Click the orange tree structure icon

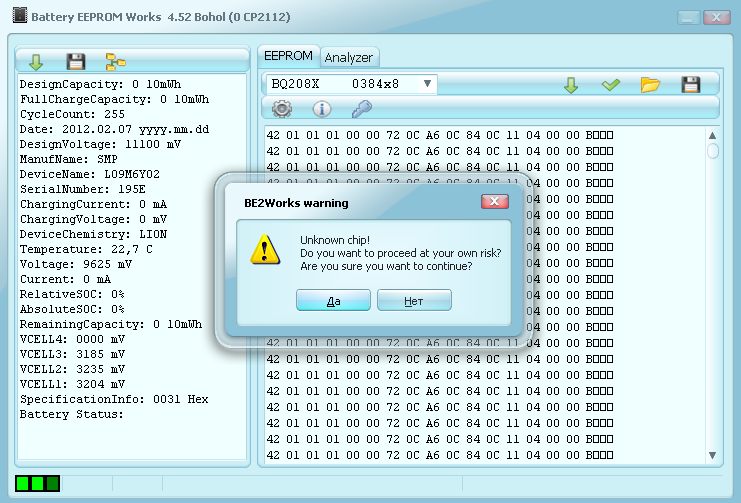116,62
